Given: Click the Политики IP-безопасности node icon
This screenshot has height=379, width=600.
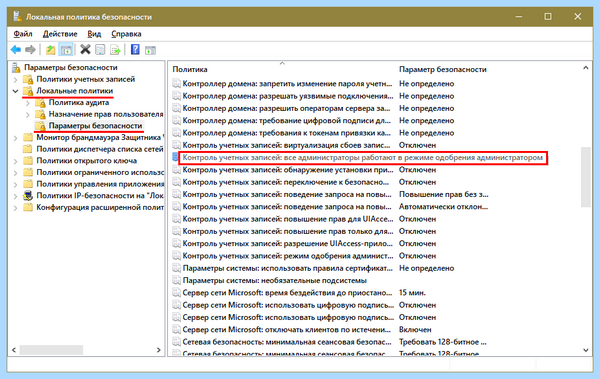Looking at the screenshot, I should point(28,196).
